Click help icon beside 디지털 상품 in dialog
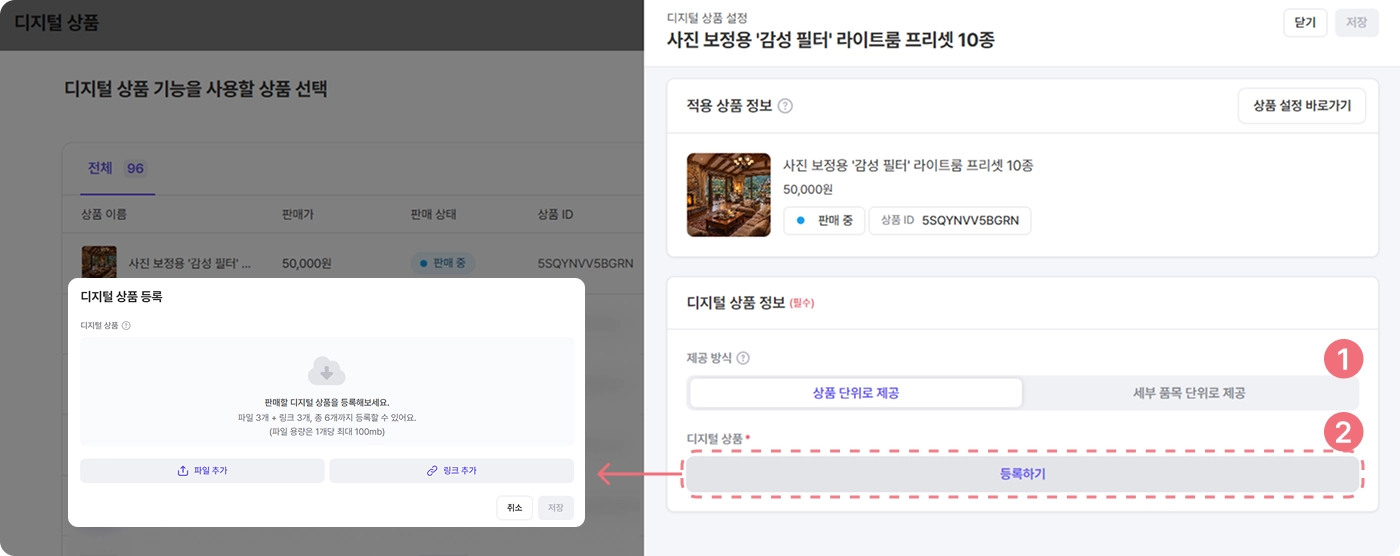This screenshot has height=556, width=1400. coord(126,325)
